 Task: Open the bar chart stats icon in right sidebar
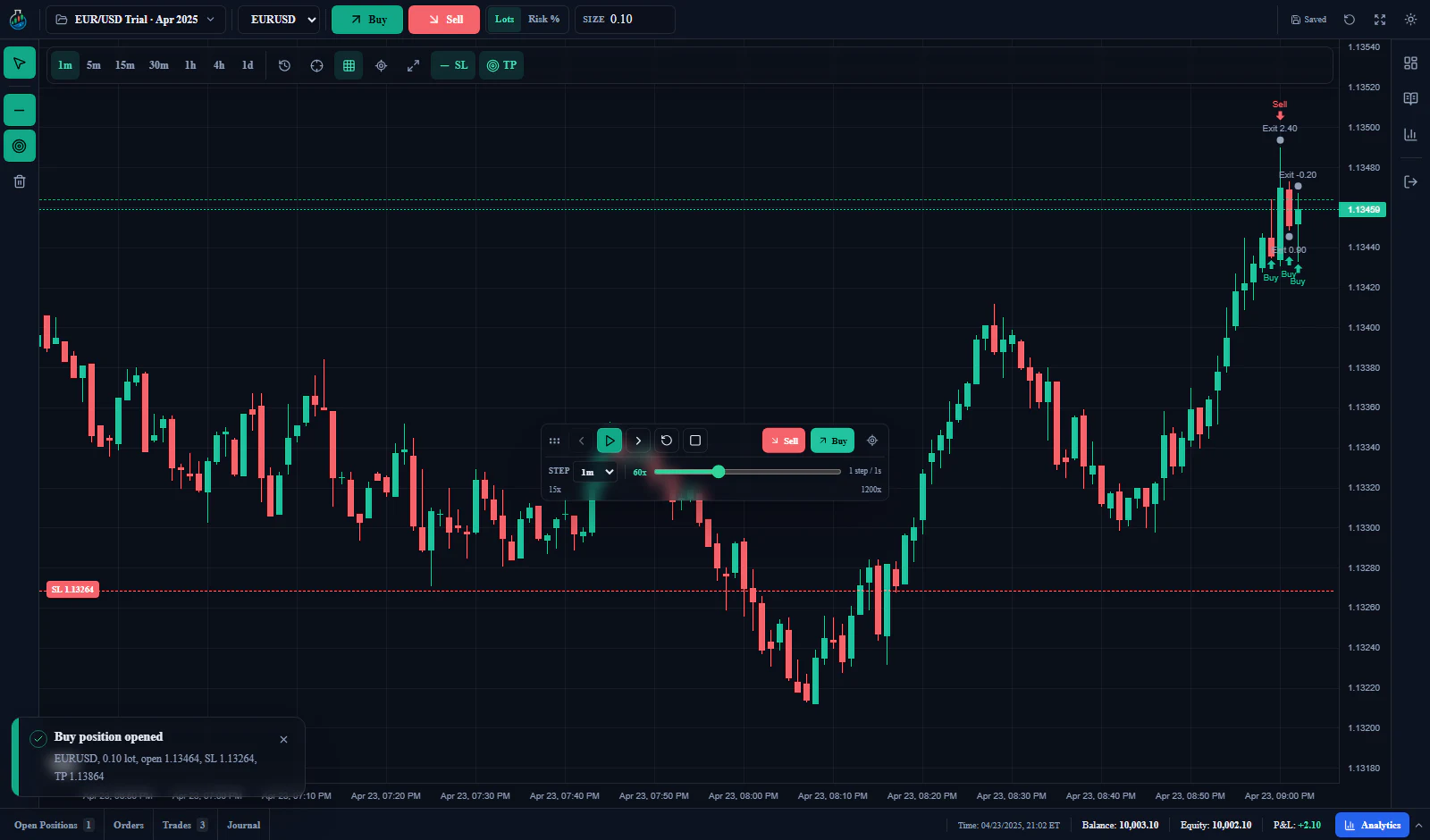click(x=1410, y=135)
